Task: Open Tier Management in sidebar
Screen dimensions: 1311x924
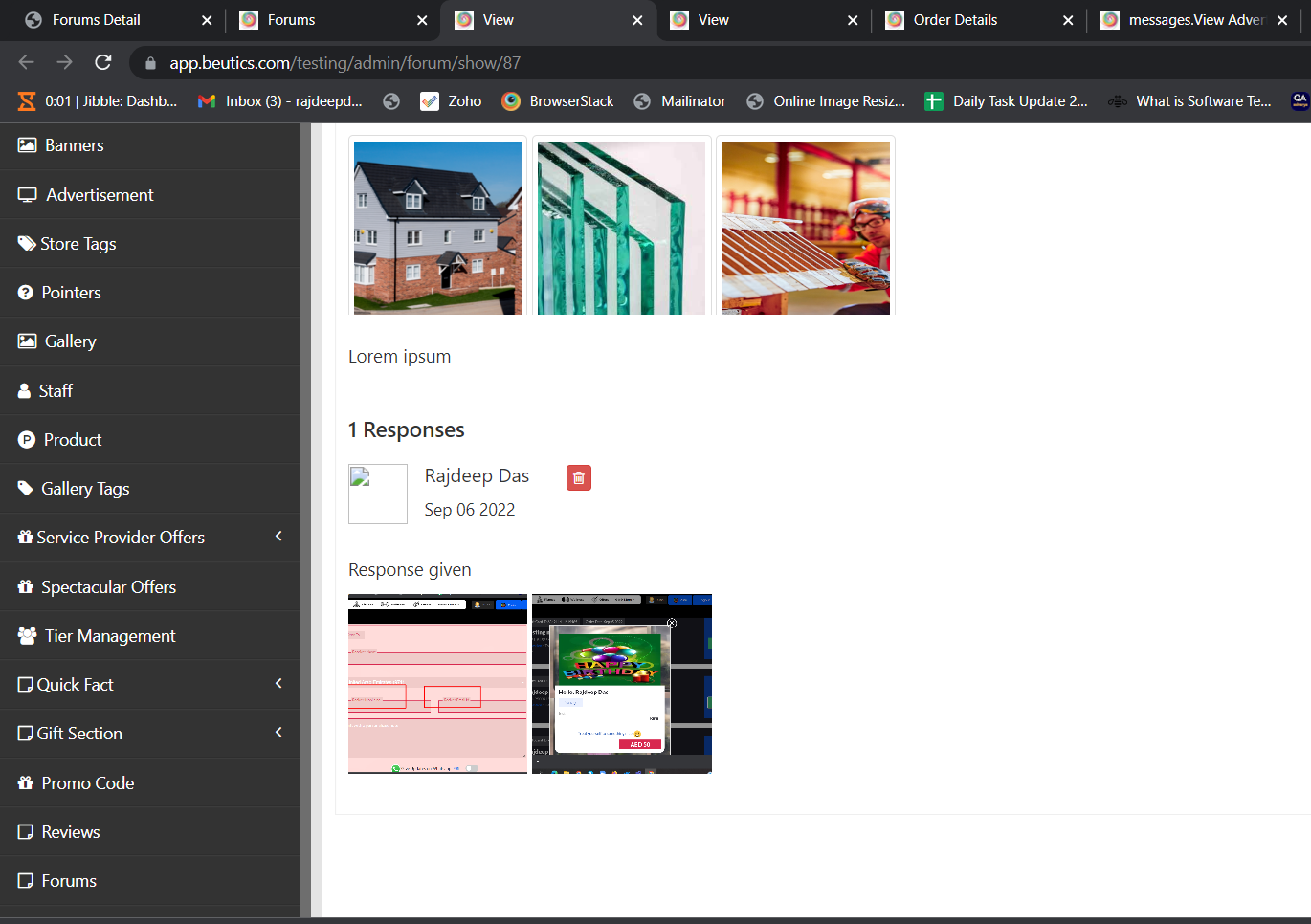Action: coord(109,636)
